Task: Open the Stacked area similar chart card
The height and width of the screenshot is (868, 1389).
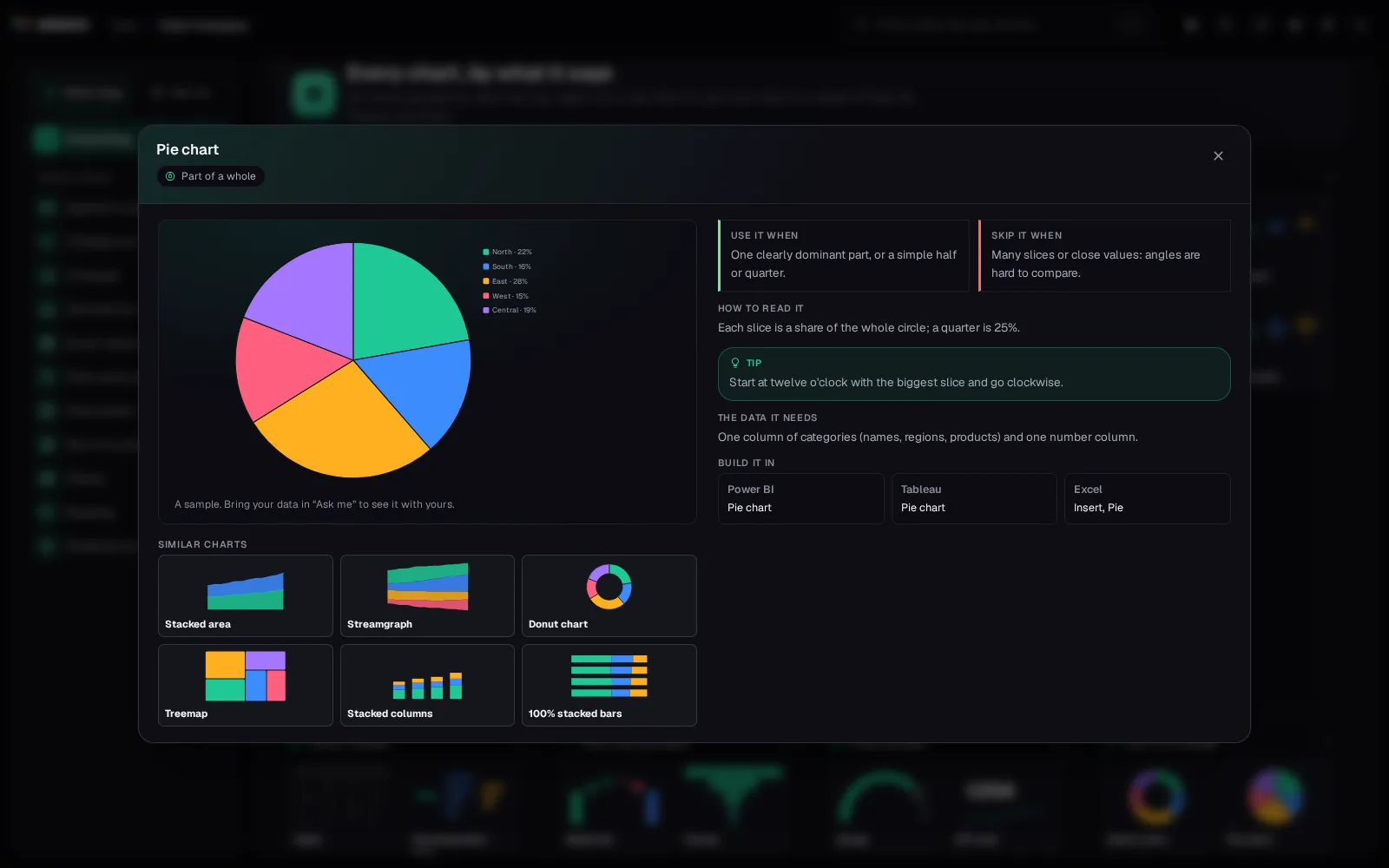Action: click(x=246, y=596)
